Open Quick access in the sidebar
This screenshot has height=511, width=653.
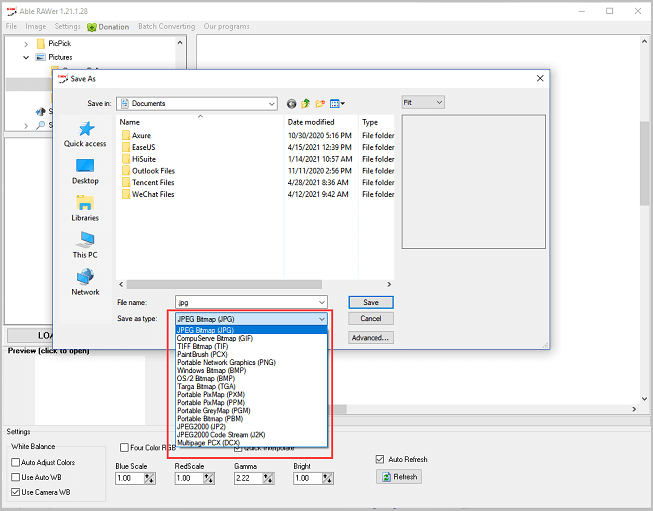[85, 134]
